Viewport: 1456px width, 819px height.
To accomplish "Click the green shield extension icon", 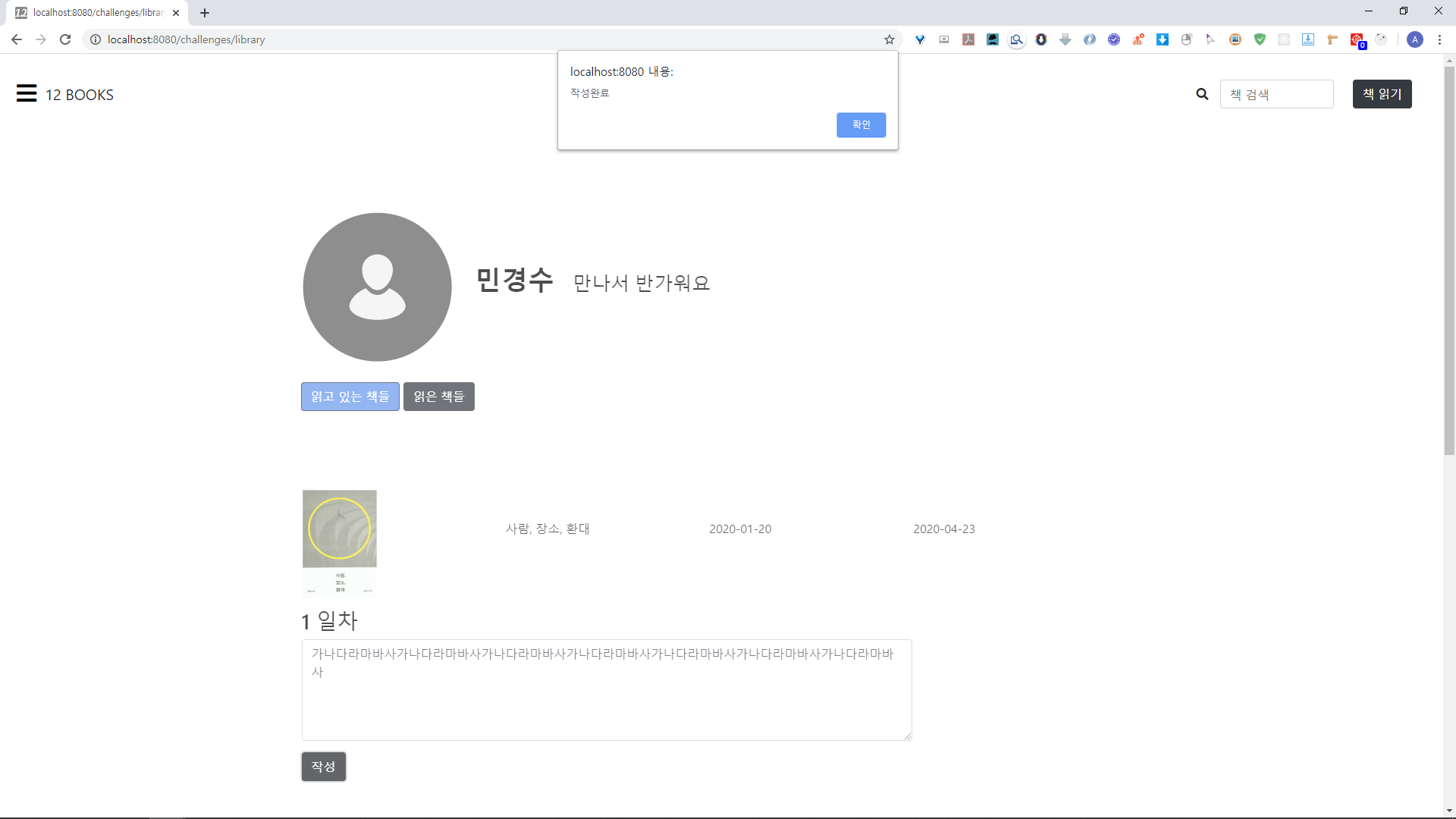I will [1260, 39].
